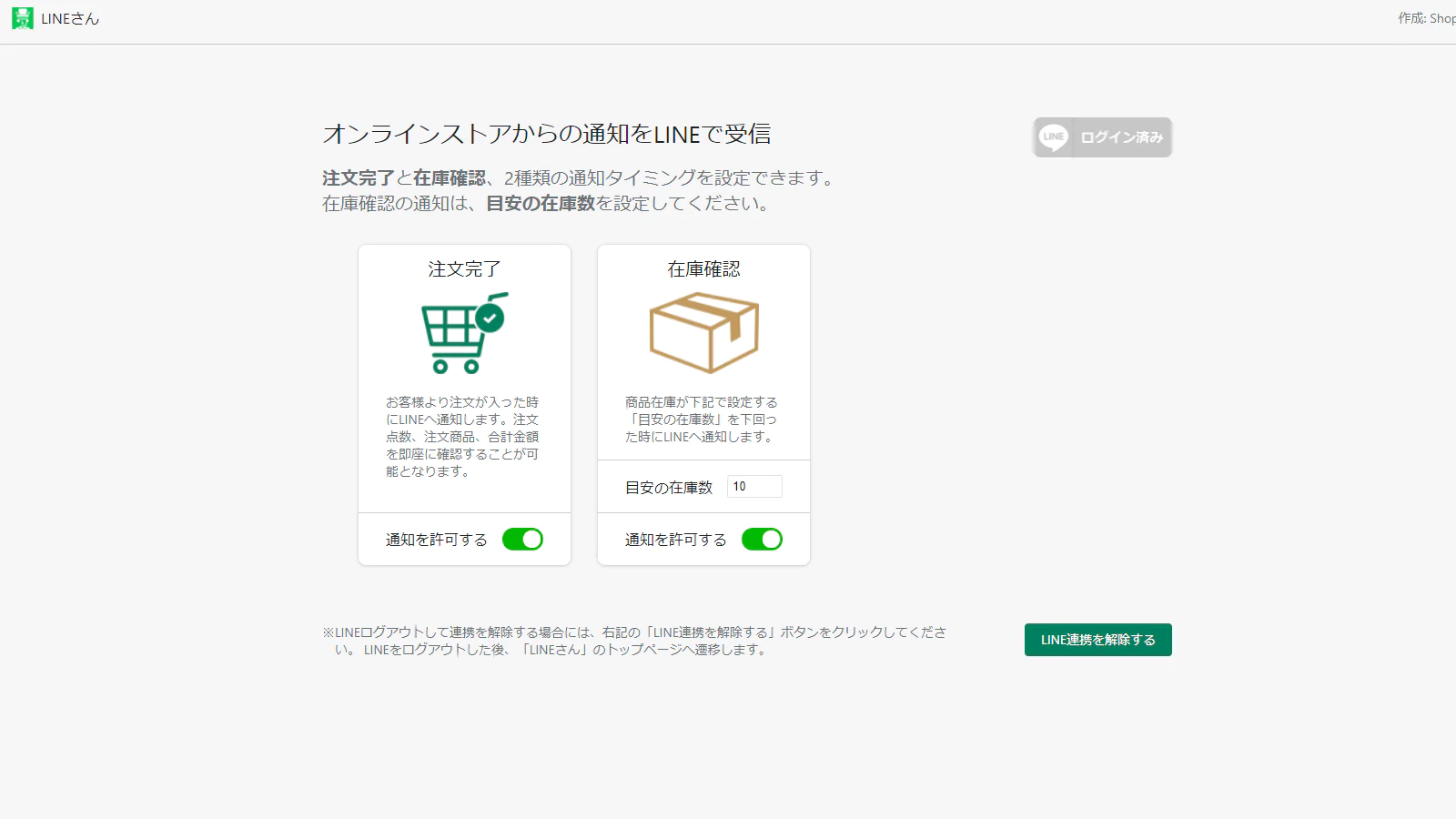The height and width of the screenshot is (819, 1456).
Task: Click the 注文完了 description text
Action: (x=462, y=437)
